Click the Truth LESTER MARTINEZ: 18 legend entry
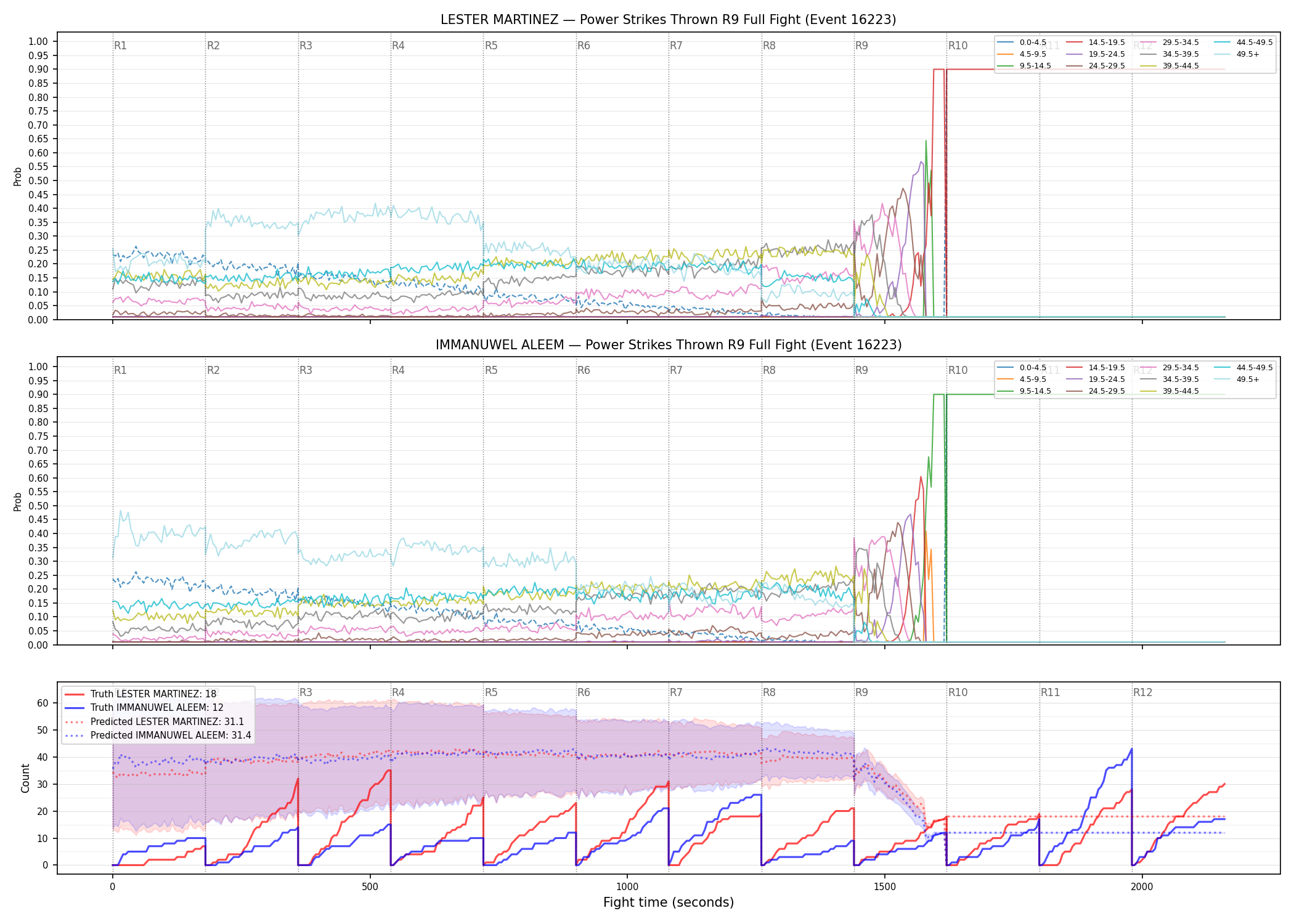1294x924 pixels. pyautogui.click(x=140, y=694)
